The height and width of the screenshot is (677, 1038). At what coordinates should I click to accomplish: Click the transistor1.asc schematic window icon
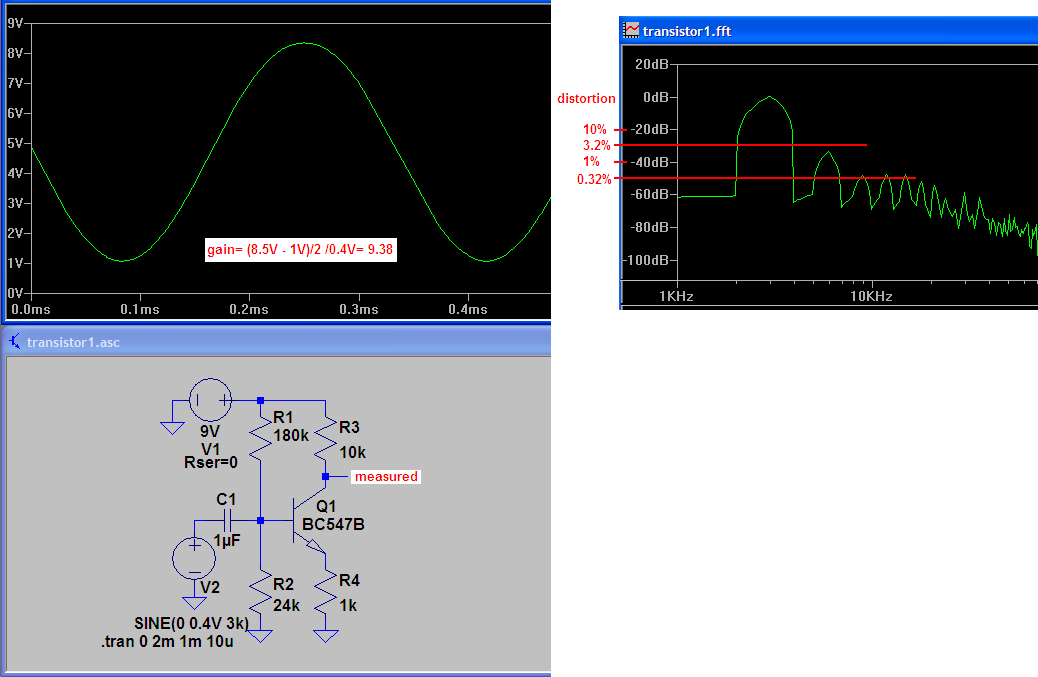(x=15, y=341)
